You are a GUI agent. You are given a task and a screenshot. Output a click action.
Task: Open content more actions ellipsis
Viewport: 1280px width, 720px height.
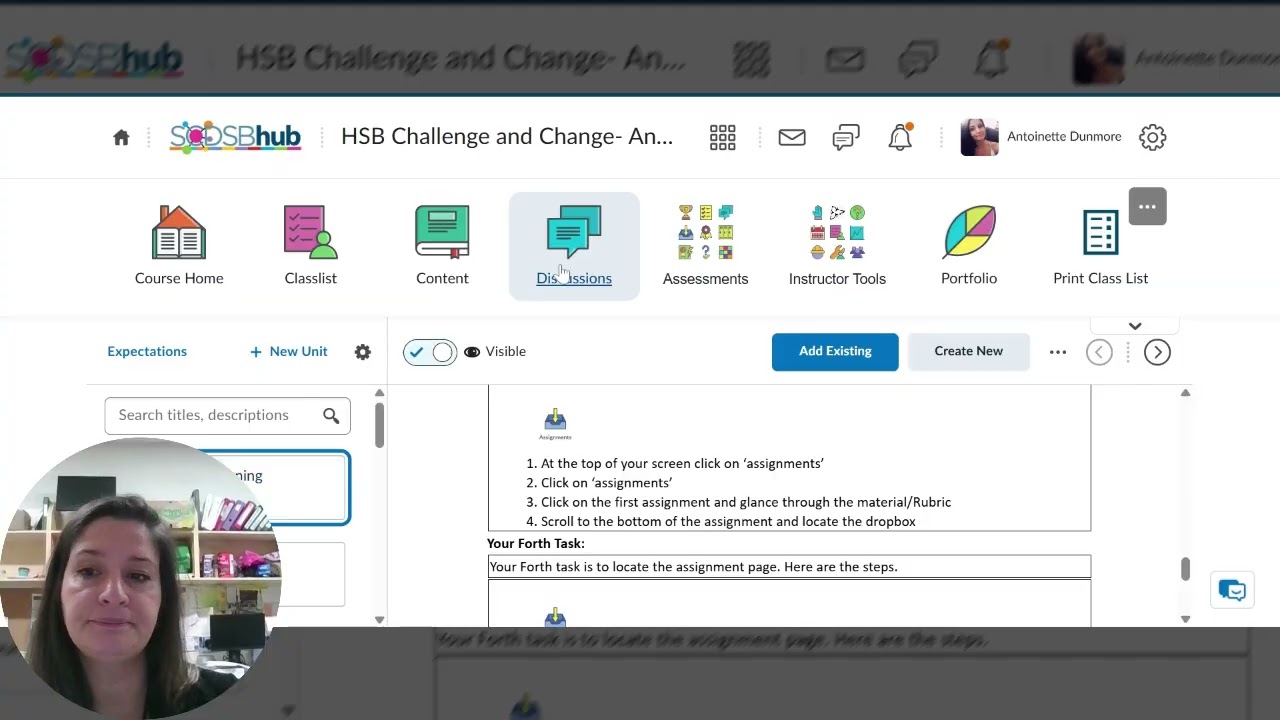pos(1058,352)
